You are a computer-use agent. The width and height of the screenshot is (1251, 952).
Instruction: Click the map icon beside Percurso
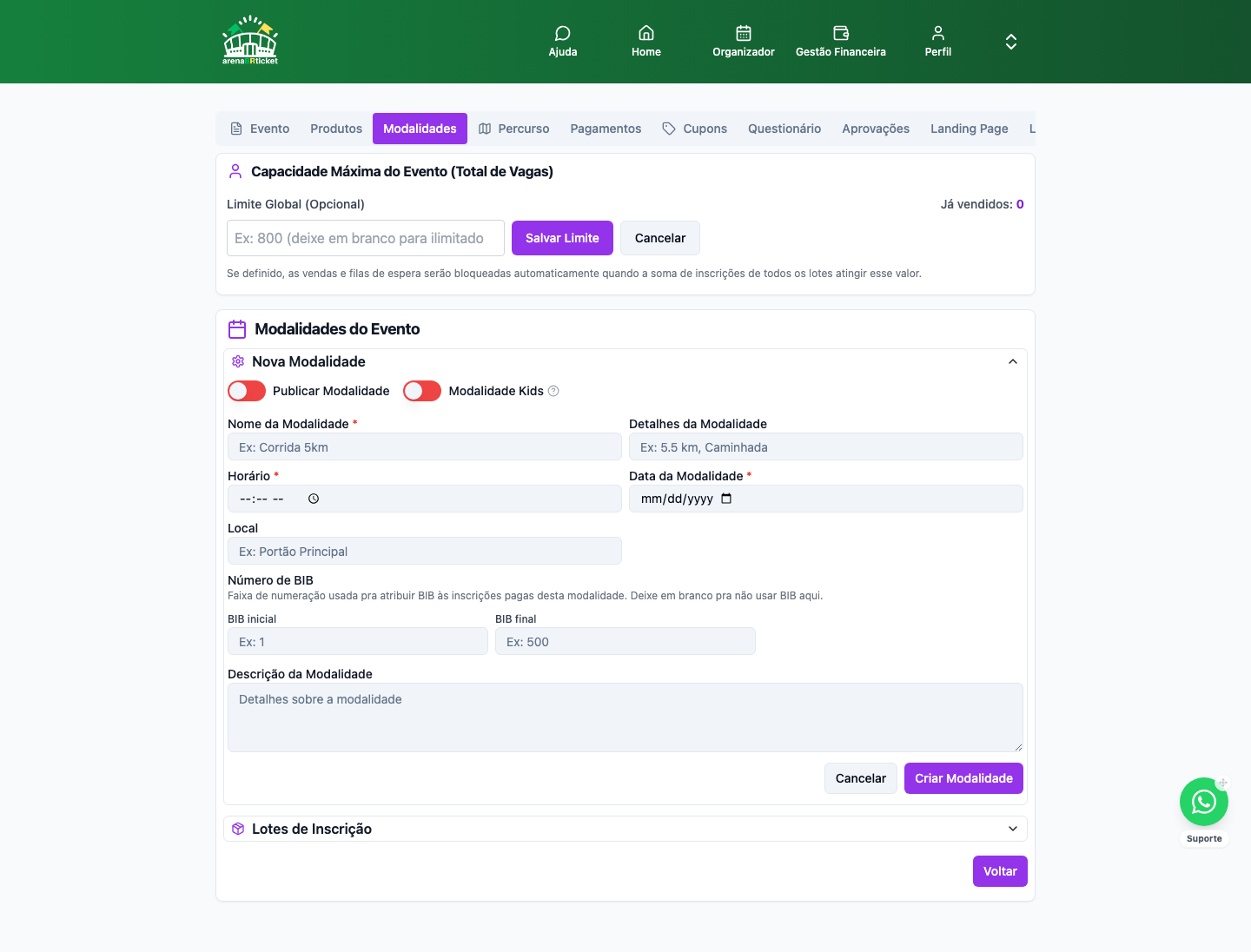pyautogui.click(x=485, y=129)
